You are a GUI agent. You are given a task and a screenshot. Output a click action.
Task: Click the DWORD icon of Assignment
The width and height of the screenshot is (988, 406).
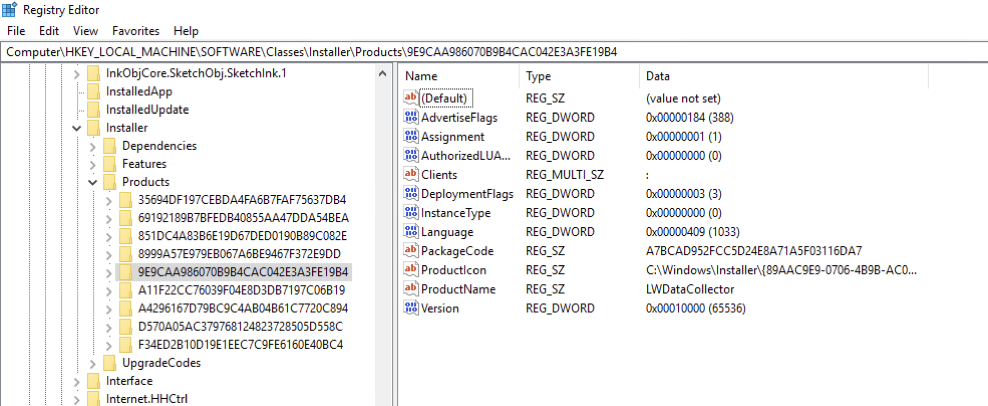[411, 136]
